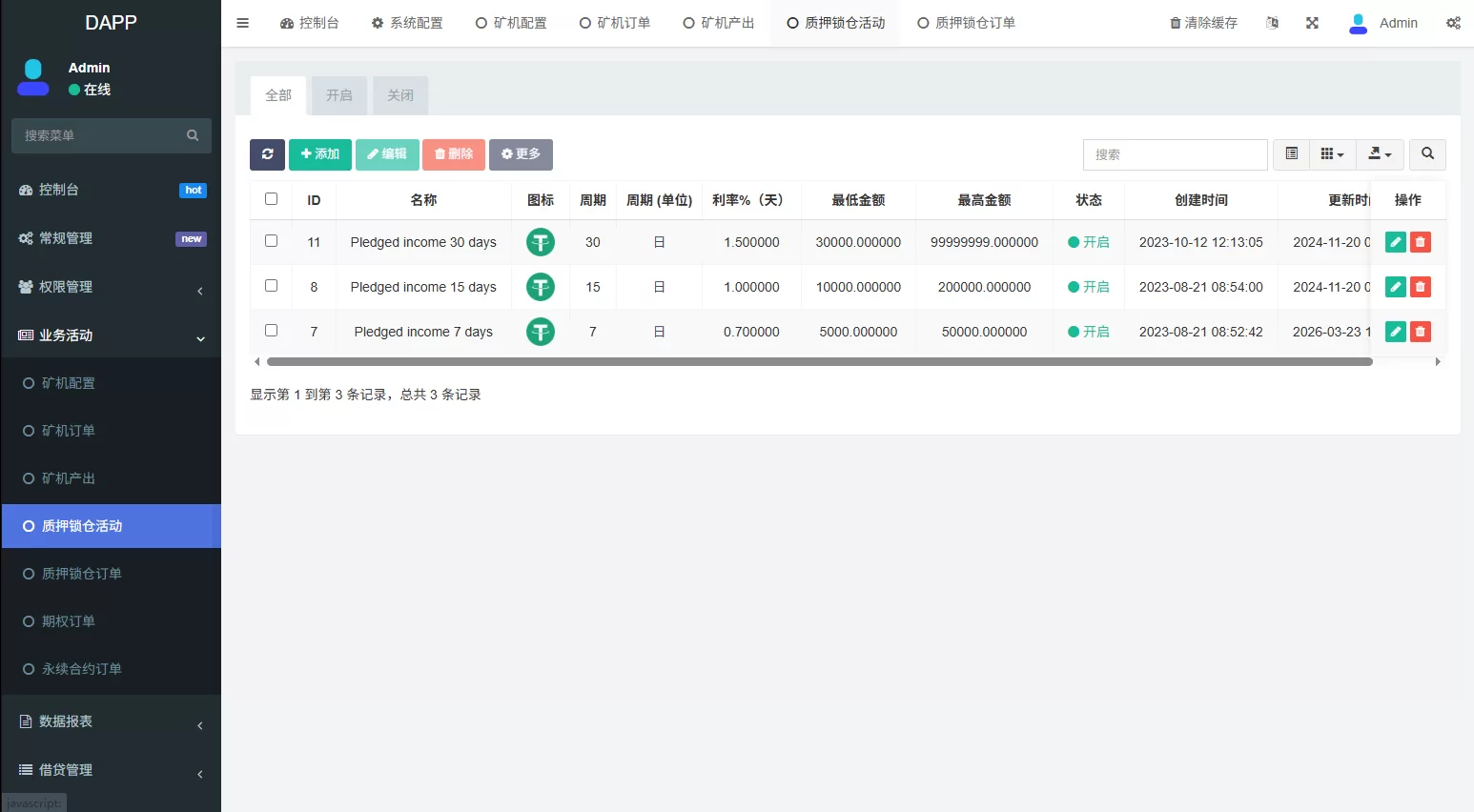Select the checkbox for row ID 11

coord(271,242)
